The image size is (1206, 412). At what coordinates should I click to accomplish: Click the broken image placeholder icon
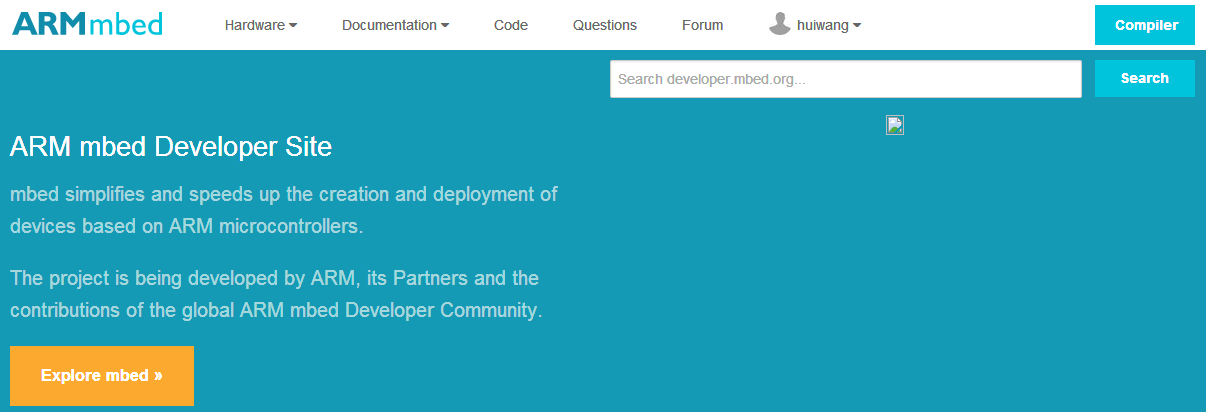(x=895, y=125)
